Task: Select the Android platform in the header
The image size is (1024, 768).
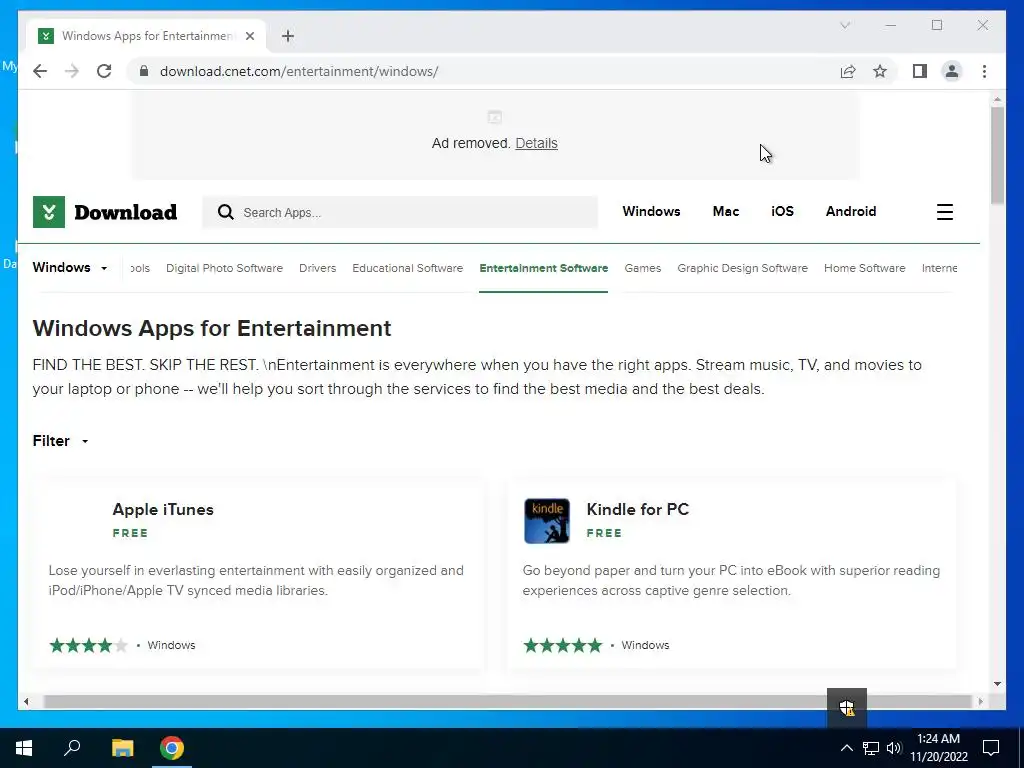Action: tap(850, 211)
